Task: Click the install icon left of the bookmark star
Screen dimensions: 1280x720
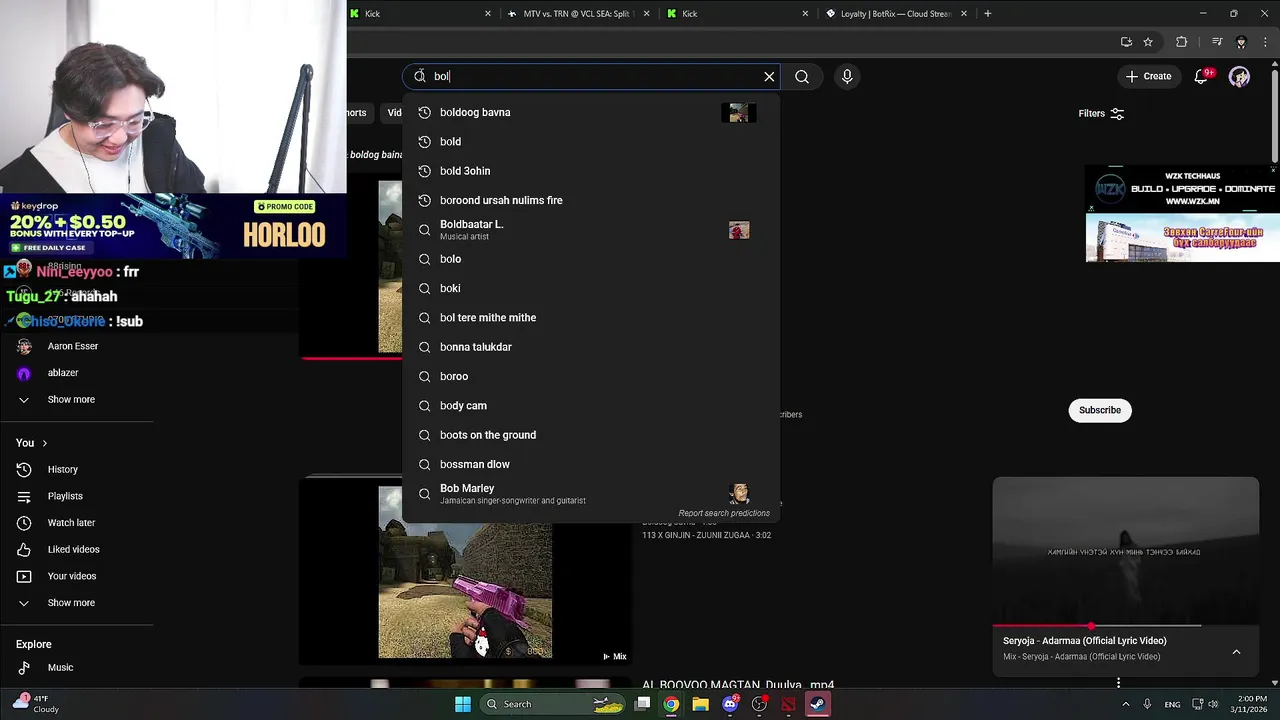Action: (1126, 42)
